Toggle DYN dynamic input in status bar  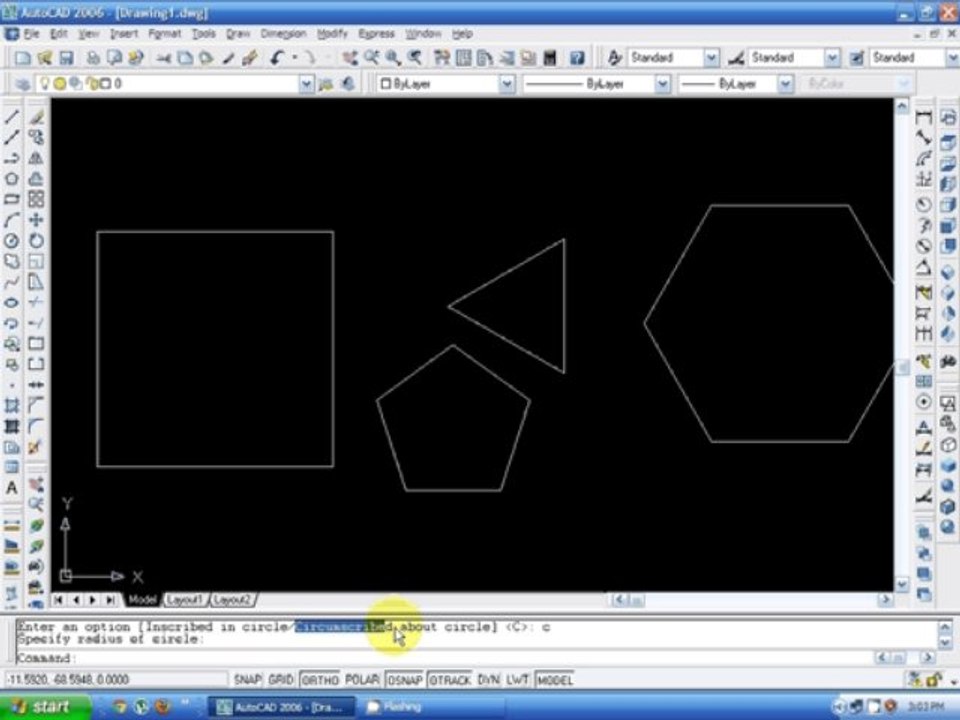click(488, 680)
